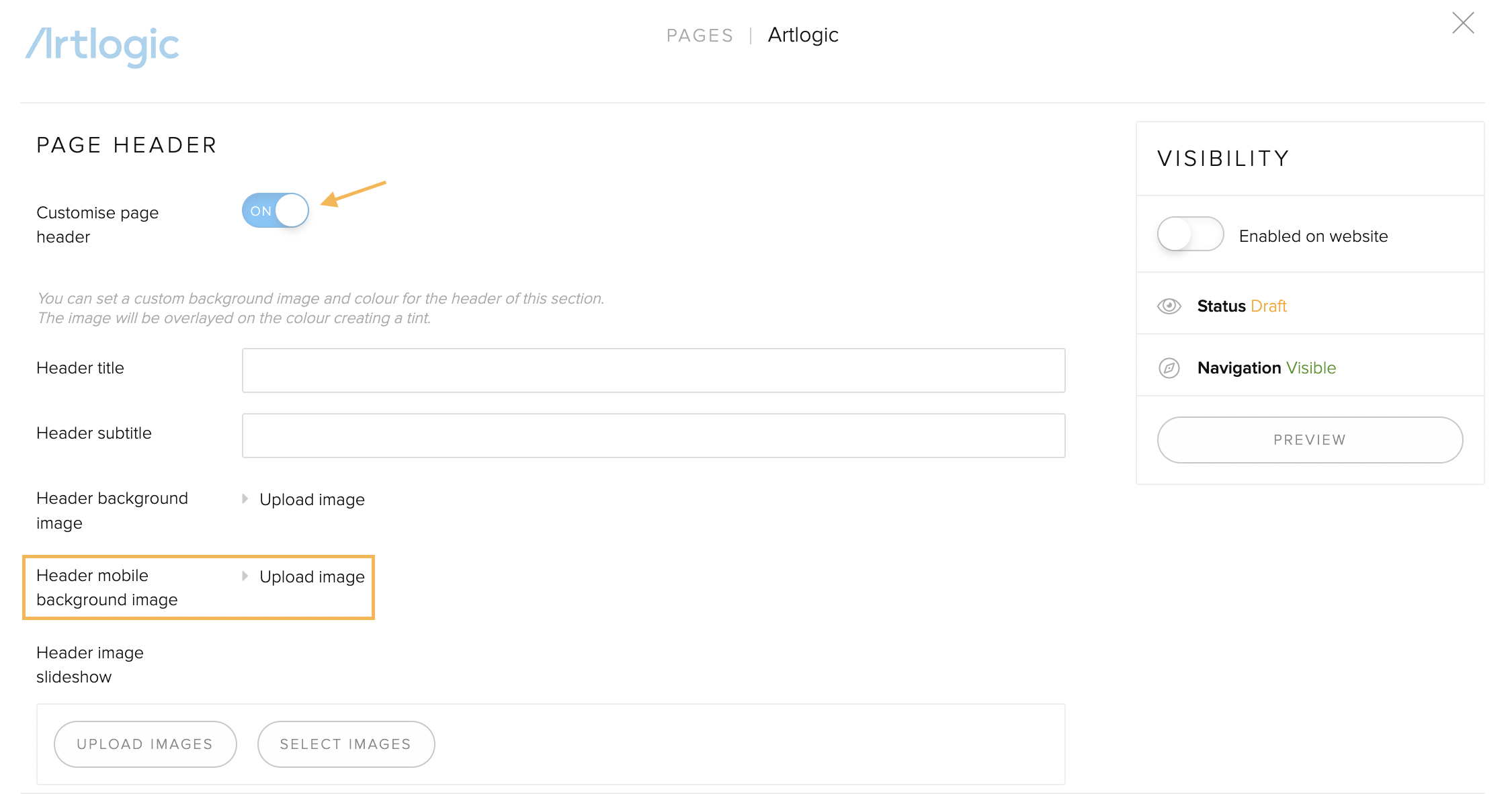
Task: Click the eye icon beside Status
Action: coord(1169,306)
